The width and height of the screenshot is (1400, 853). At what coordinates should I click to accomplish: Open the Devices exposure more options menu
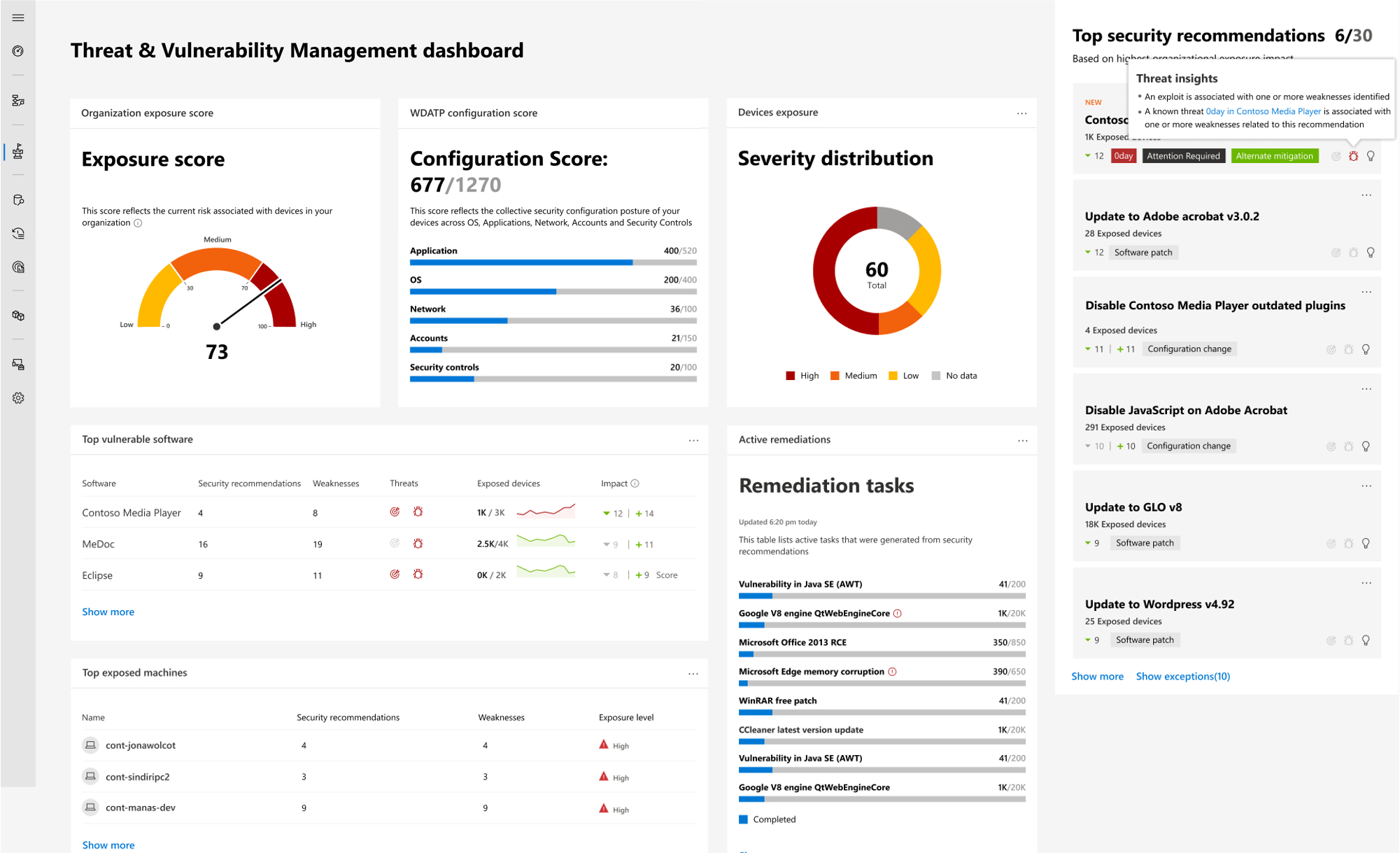[1021, 113]
